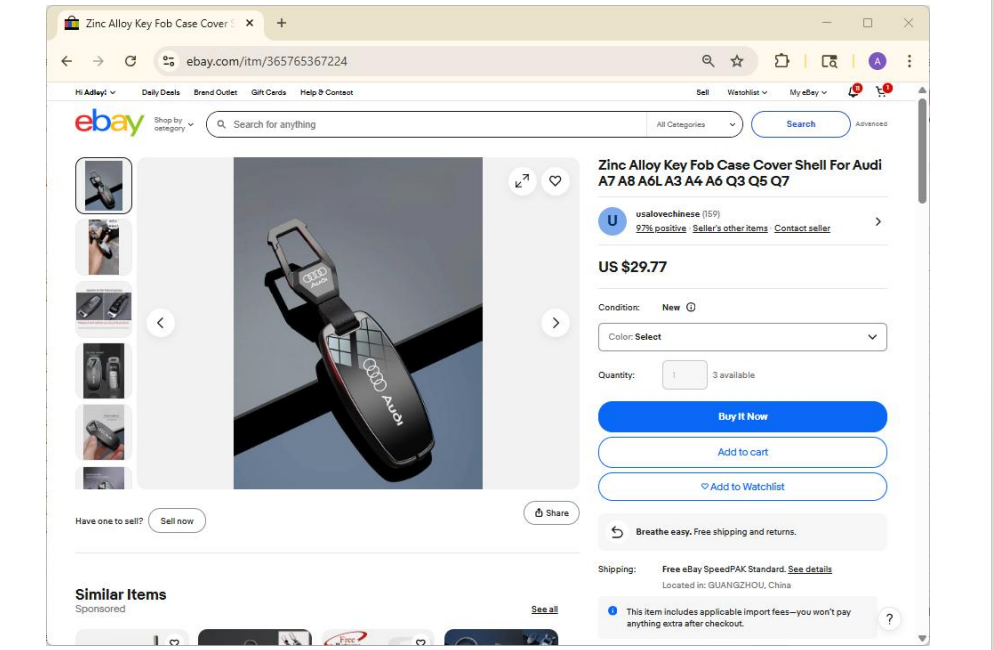Select second thumbnail with hand holding key
993x650 pixels.
(104, 247)
